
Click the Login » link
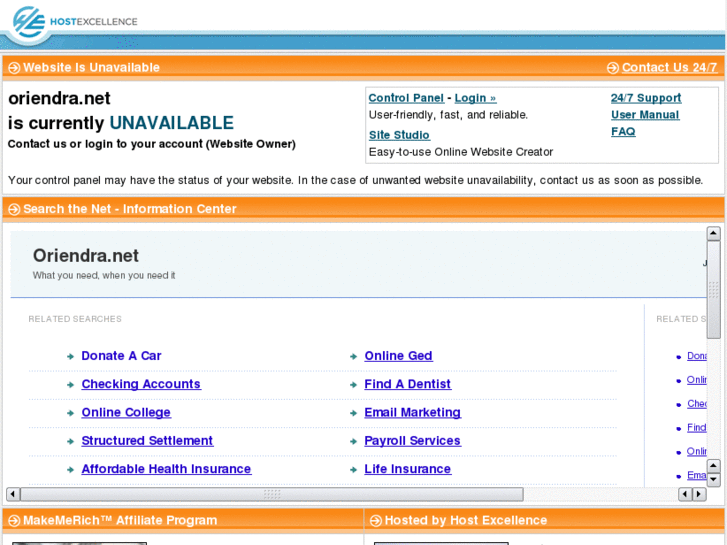(475, 98)
